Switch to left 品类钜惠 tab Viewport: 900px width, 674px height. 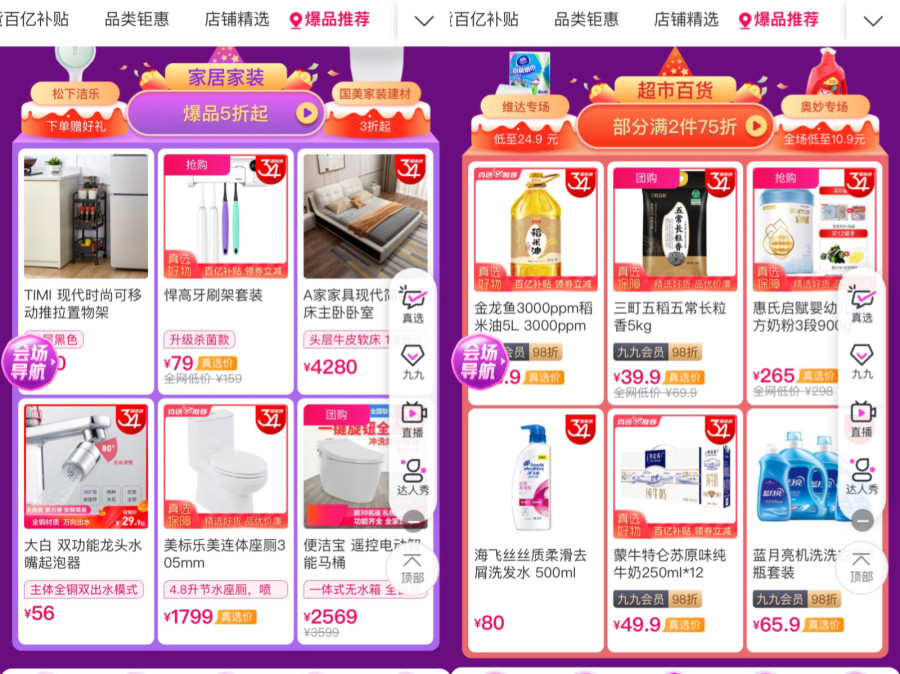pos(137,20)
